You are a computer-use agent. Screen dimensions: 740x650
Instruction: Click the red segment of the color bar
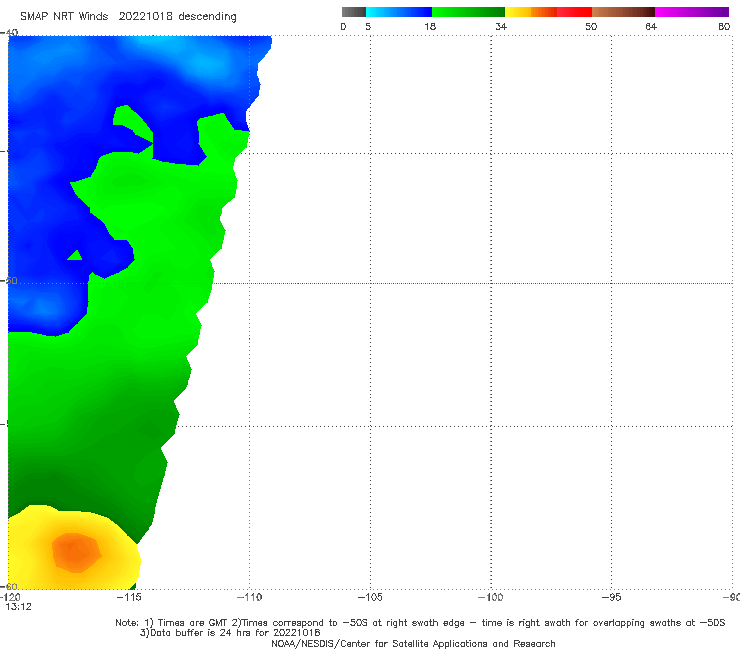[574, 12]
